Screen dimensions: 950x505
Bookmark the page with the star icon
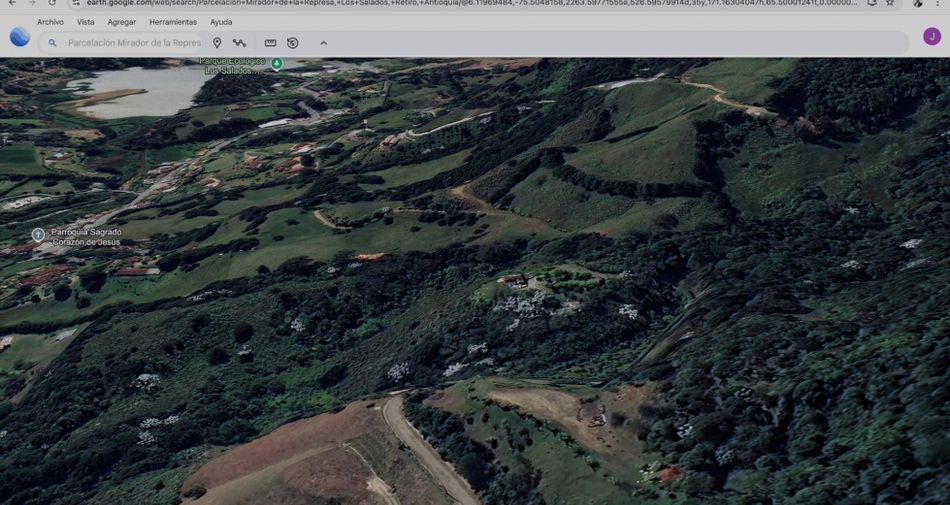tap(890, 3)
